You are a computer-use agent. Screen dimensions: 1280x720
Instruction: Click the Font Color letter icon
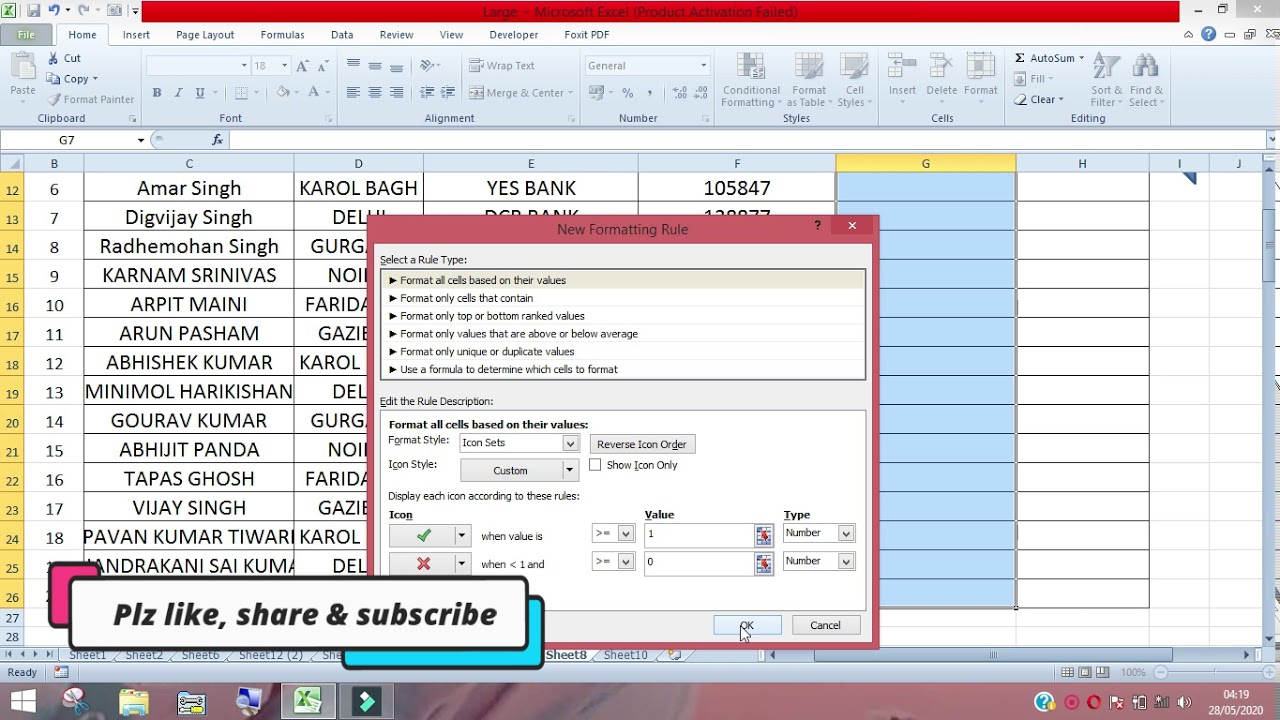coord(313,93)
